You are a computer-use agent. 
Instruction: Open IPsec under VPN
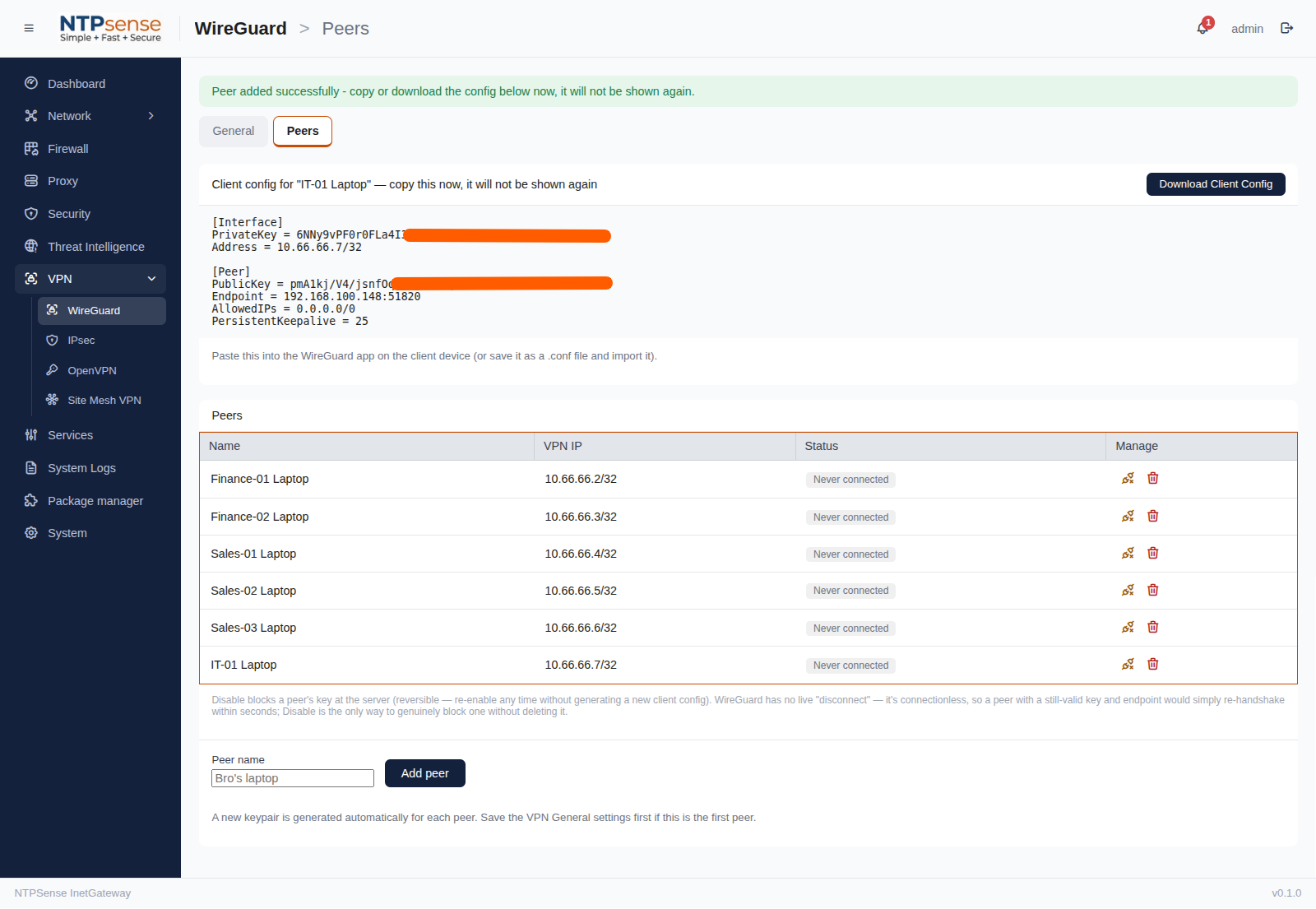click(102, 341)
